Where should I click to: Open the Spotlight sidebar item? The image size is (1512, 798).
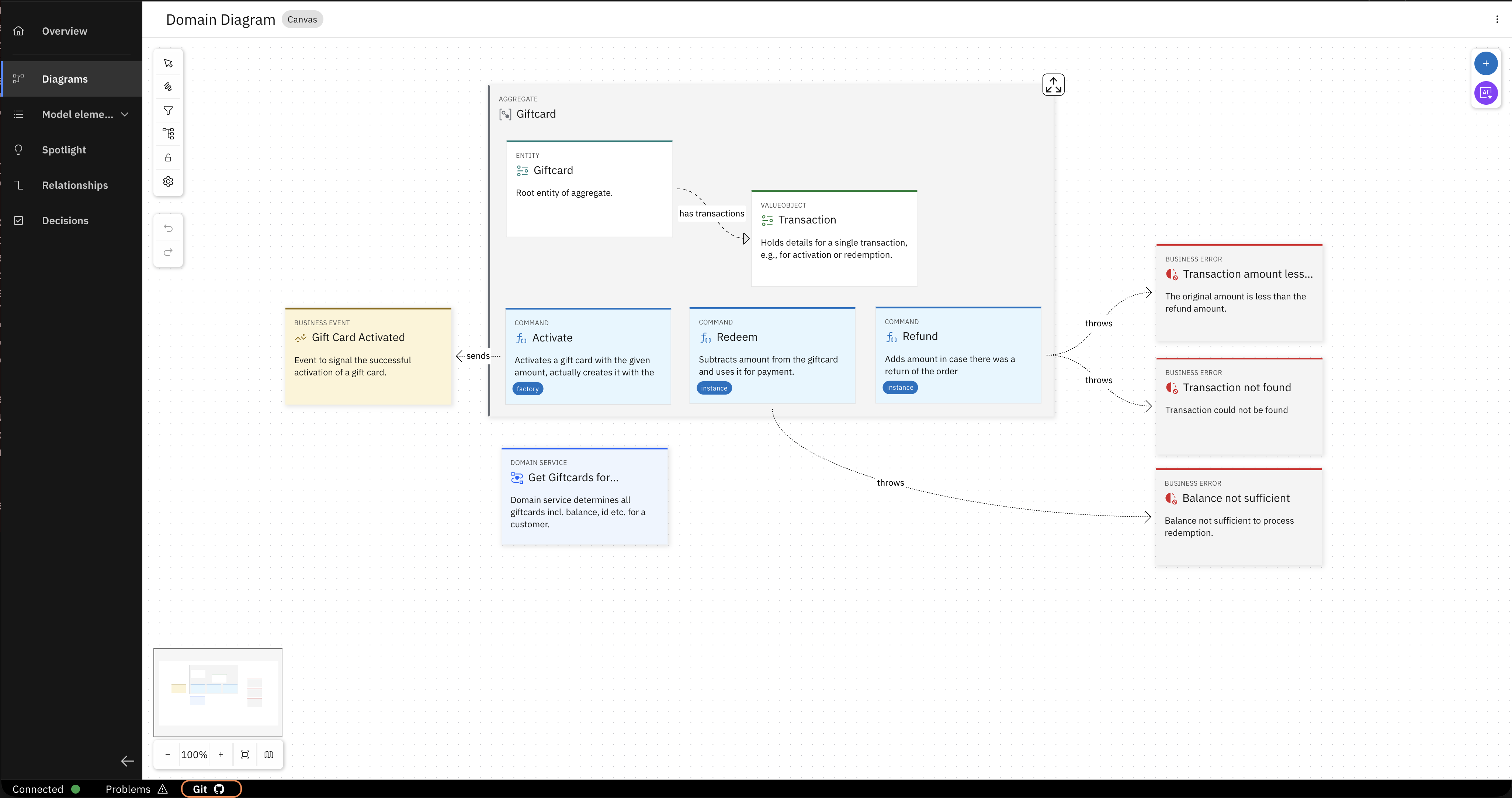point(64,150)
